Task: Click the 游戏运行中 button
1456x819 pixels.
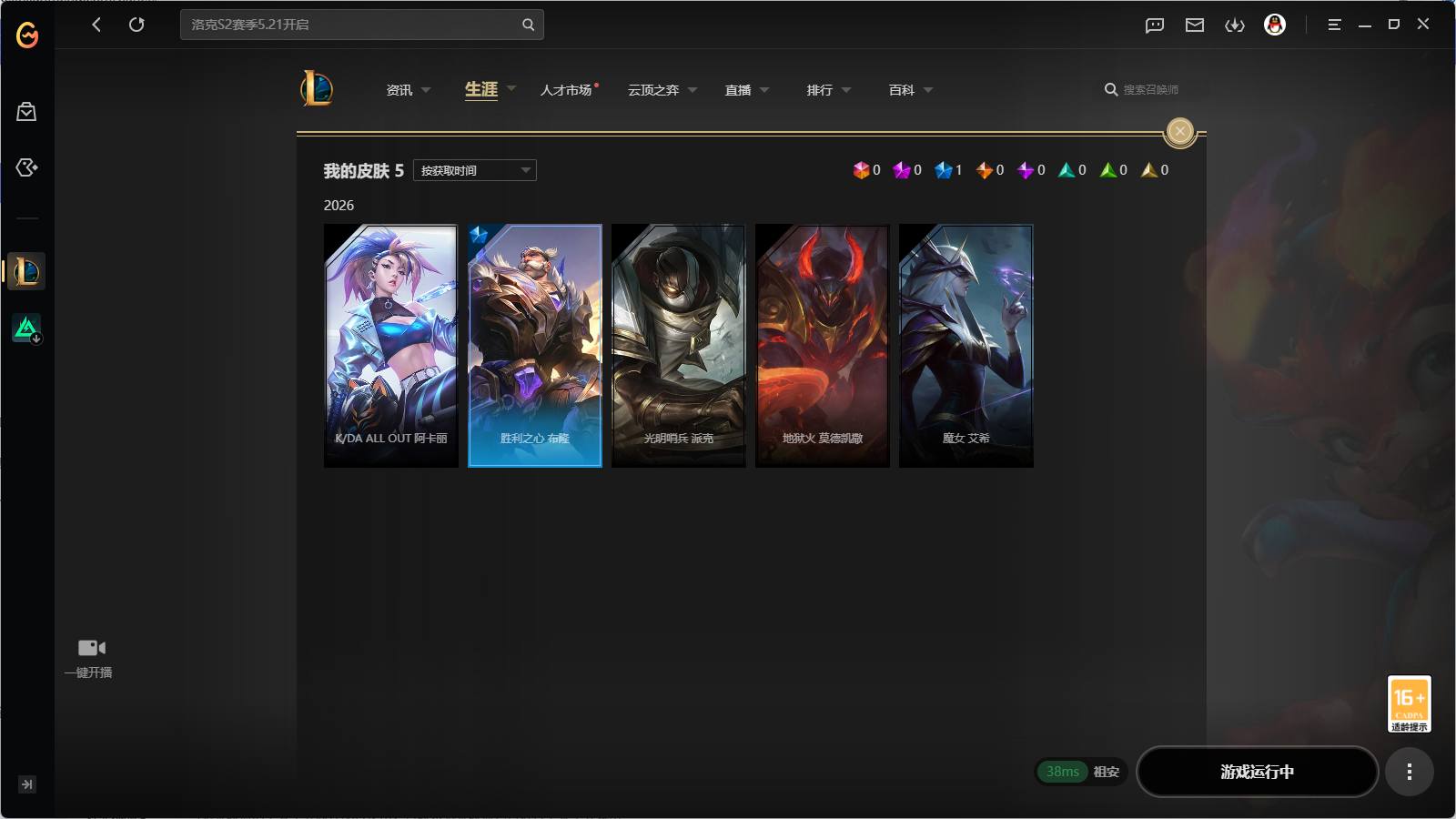Action: point(1258,772)
